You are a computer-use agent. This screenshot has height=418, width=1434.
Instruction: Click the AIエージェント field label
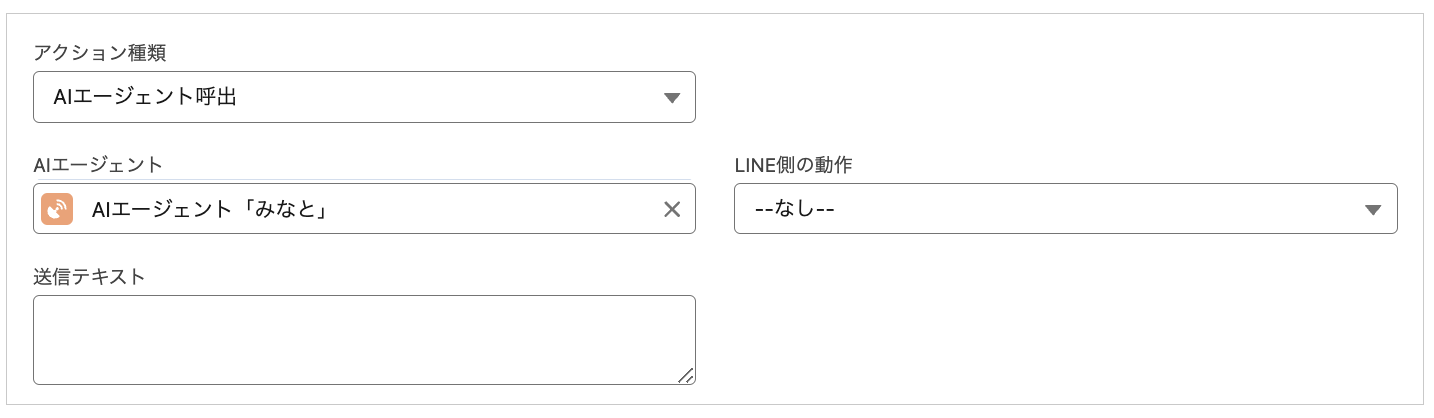coord(98,164)
